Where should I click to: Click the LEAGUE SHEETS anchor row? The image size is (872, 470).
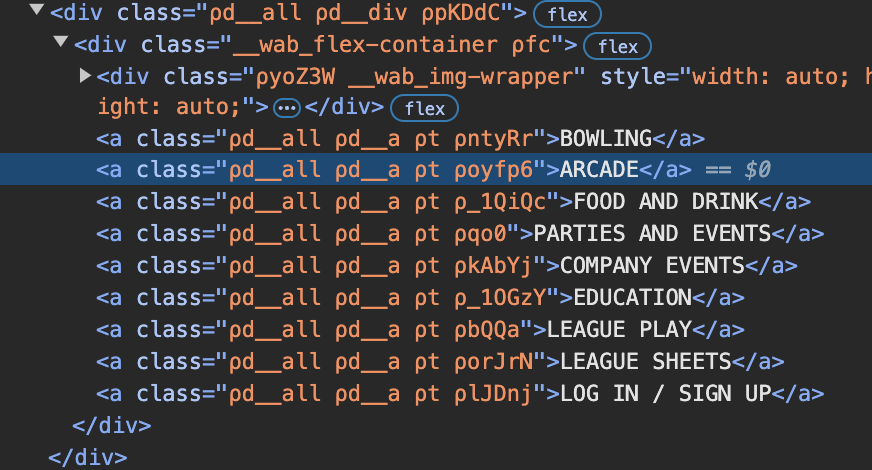pos(645,361)
